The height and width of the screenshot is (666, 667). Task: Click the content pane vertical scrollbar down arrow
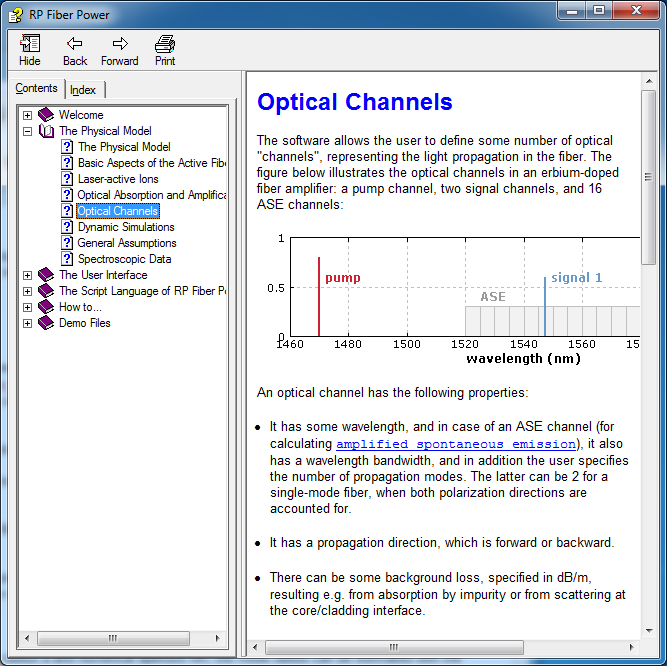[x=648, y=630]
